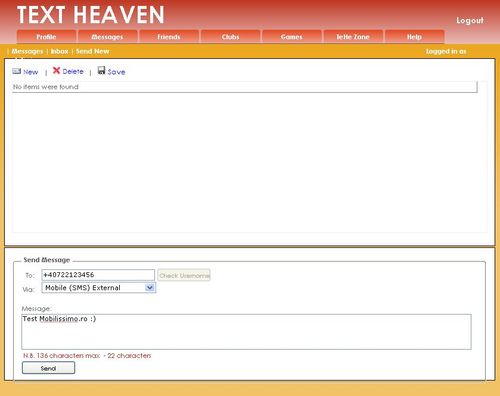
Task: Open the Profile tab
Action: tap(46, 37)
